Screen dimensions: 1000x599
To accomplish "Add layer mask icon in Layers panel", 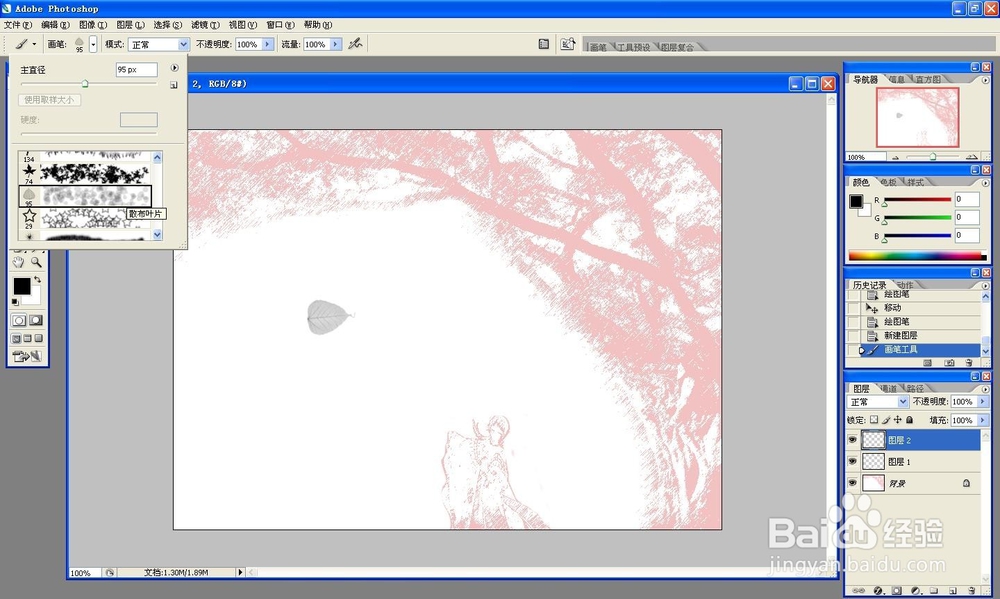I will coord(897,591).
